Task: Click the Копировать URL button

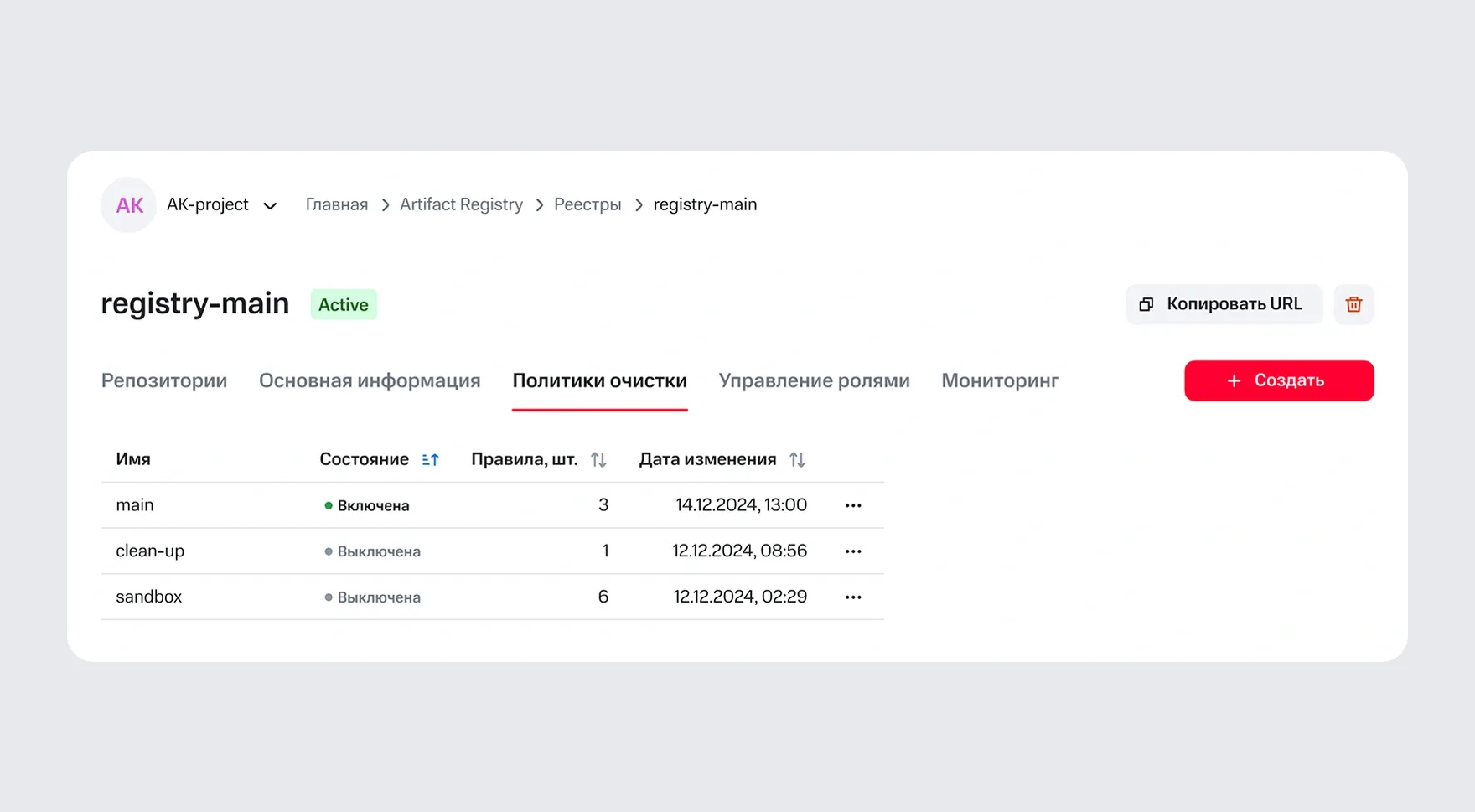Action: pyautogui.click(x=1224, y=304)
